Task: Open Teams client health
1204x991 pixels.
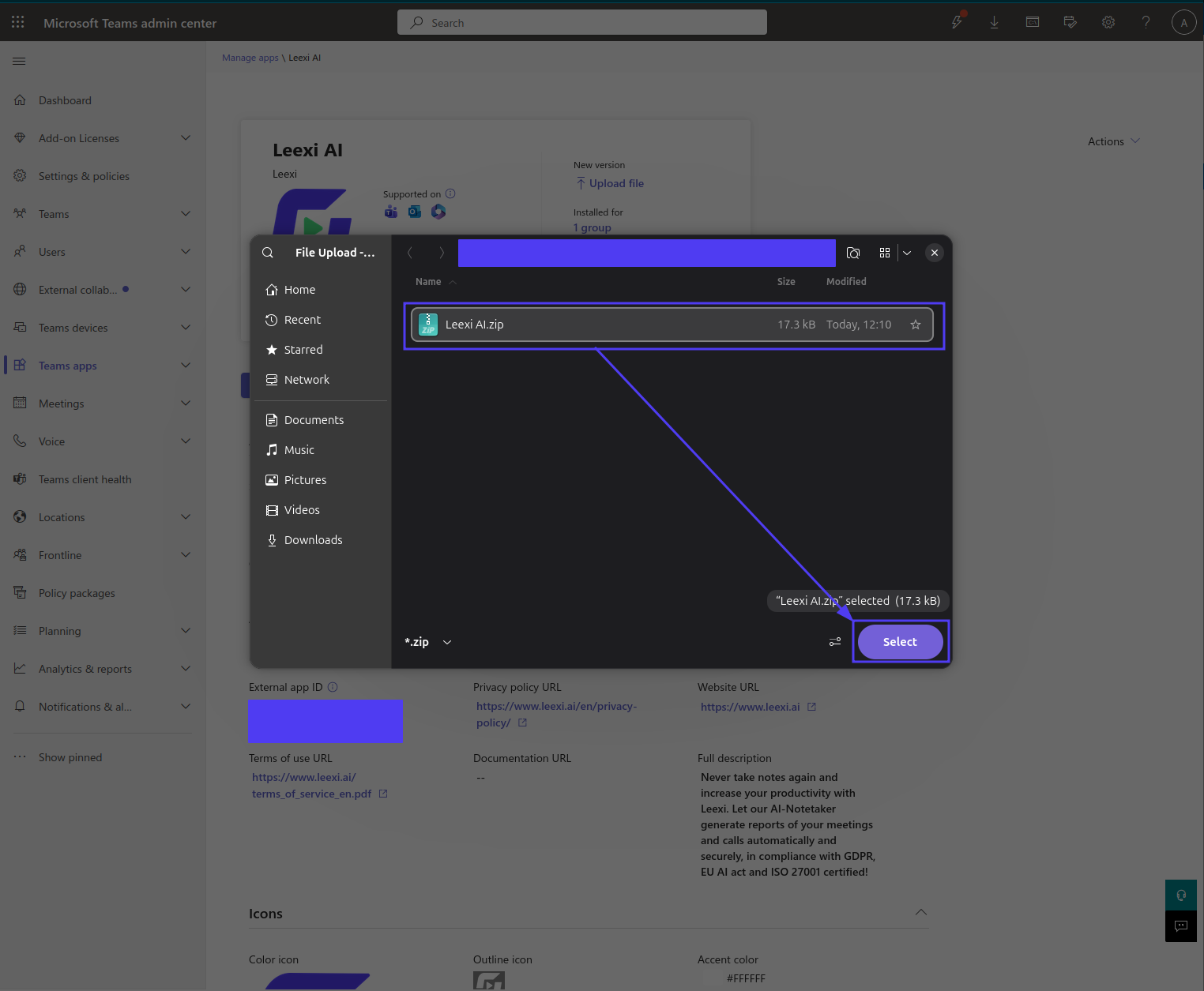Action: pos(85,479)
